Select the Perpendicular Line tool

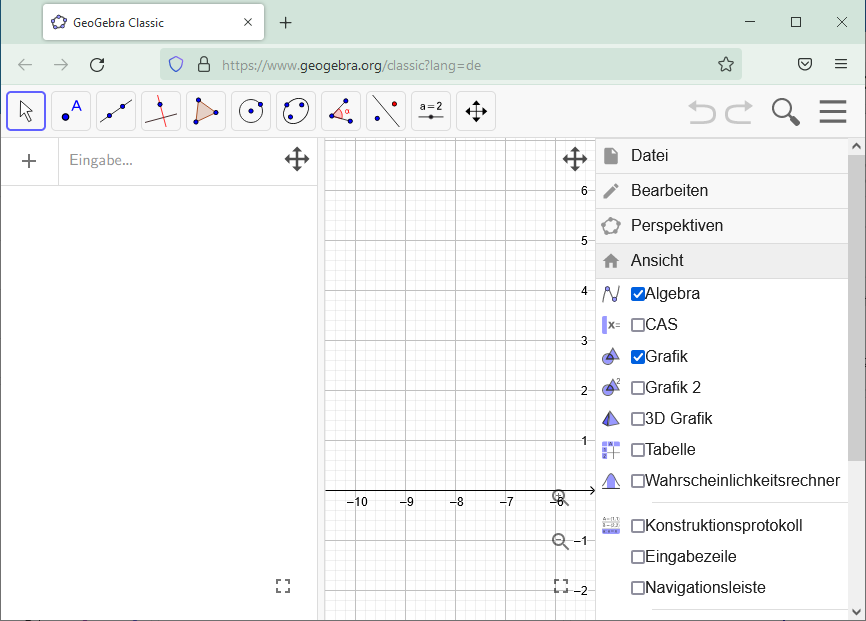pyautogui.click(x=160, y=111)
